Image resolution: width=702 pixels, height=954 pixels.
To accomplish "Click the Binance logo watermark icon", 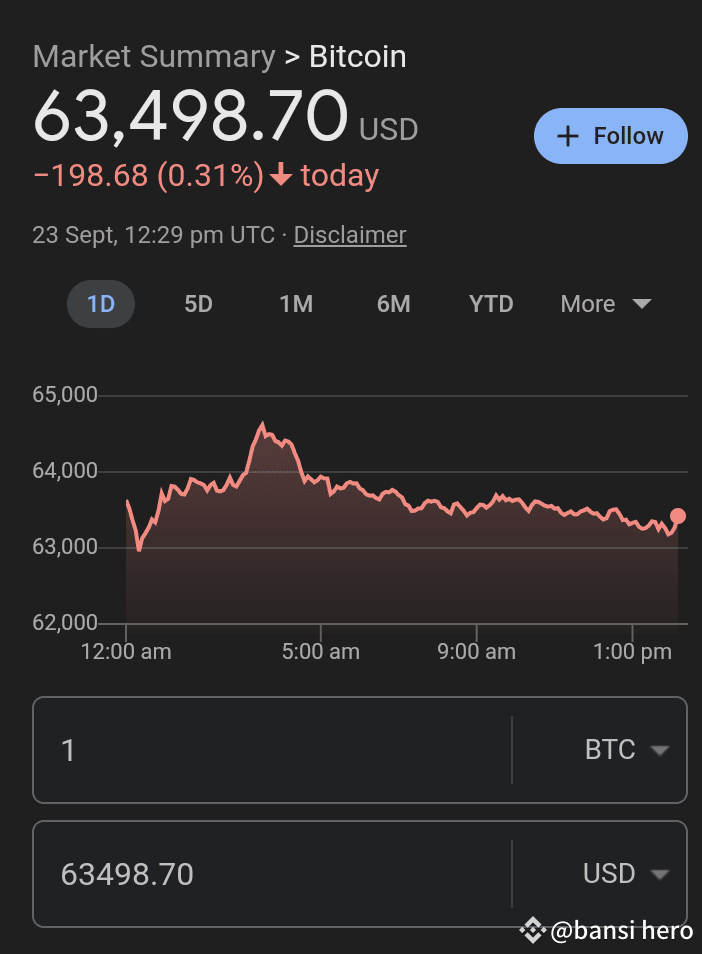I will point(532,931).
